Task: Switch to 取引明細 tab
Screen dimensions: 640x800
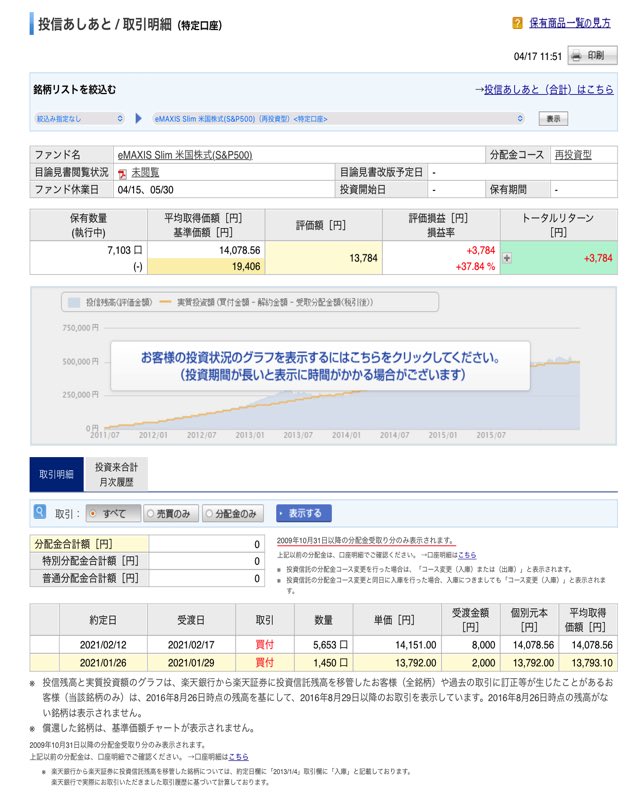Action: [x=56, y=474]
